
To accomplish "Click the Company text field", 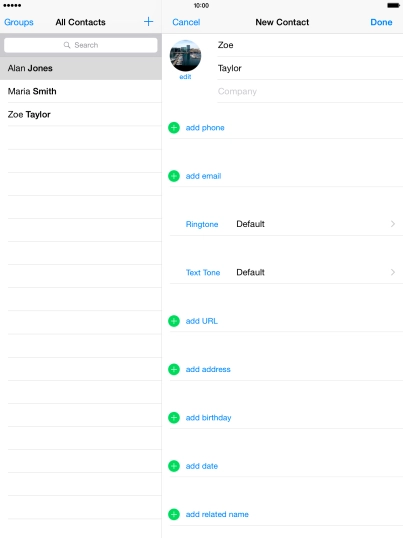I will point(310,91).
